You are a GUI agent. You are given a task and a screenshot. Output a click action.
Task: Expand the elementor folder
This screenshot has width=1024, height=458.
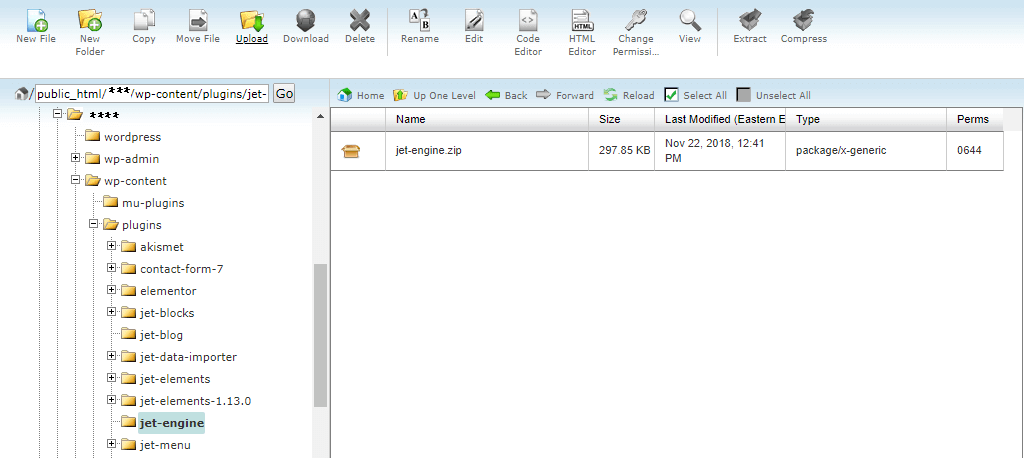(x=112, y=291)
